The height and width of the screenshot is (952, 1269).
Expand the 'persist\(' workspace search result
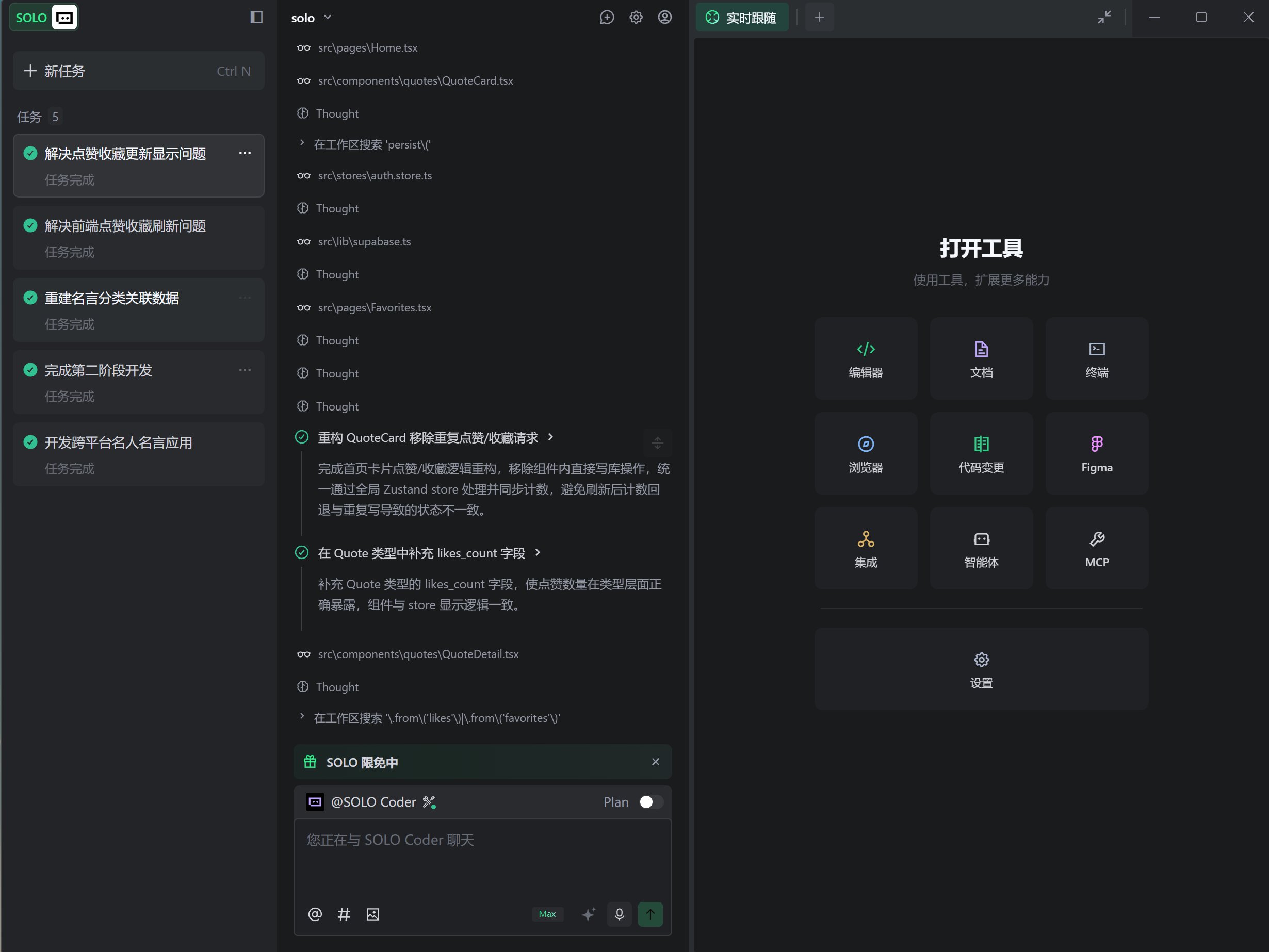tap(302, 143)
